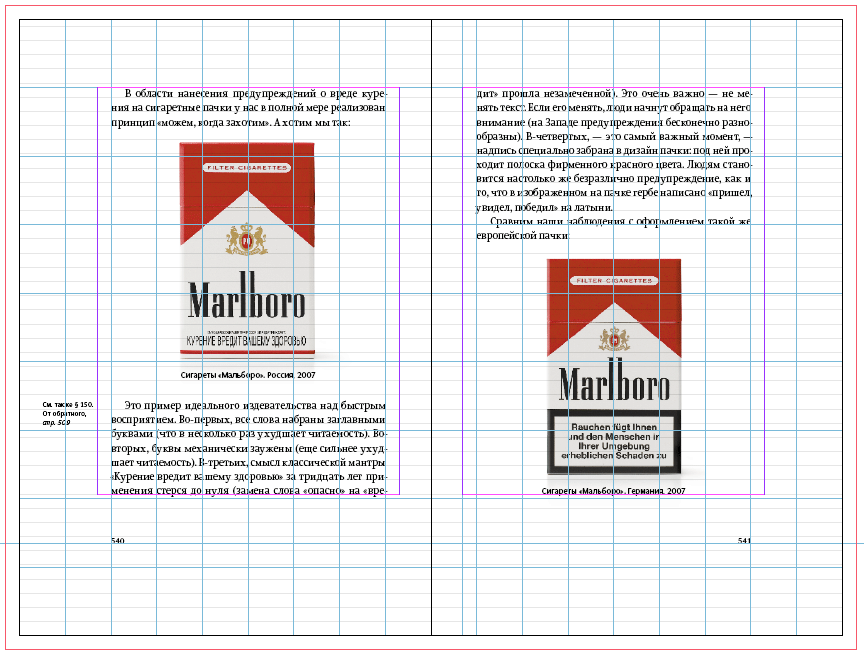This screenshot has height=656, width=864.
Task: Click the Marlboro logo on the German pack
Action: point(613,380)
